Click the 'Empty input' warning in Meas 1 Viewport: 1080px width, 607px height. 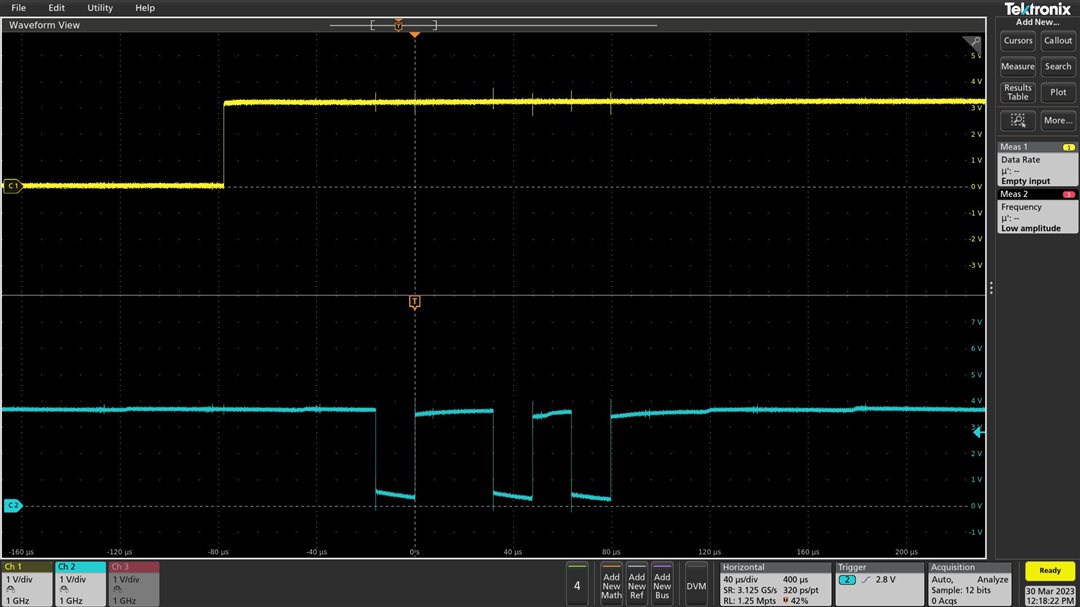pyautogui.click(x=1026, y=181)
